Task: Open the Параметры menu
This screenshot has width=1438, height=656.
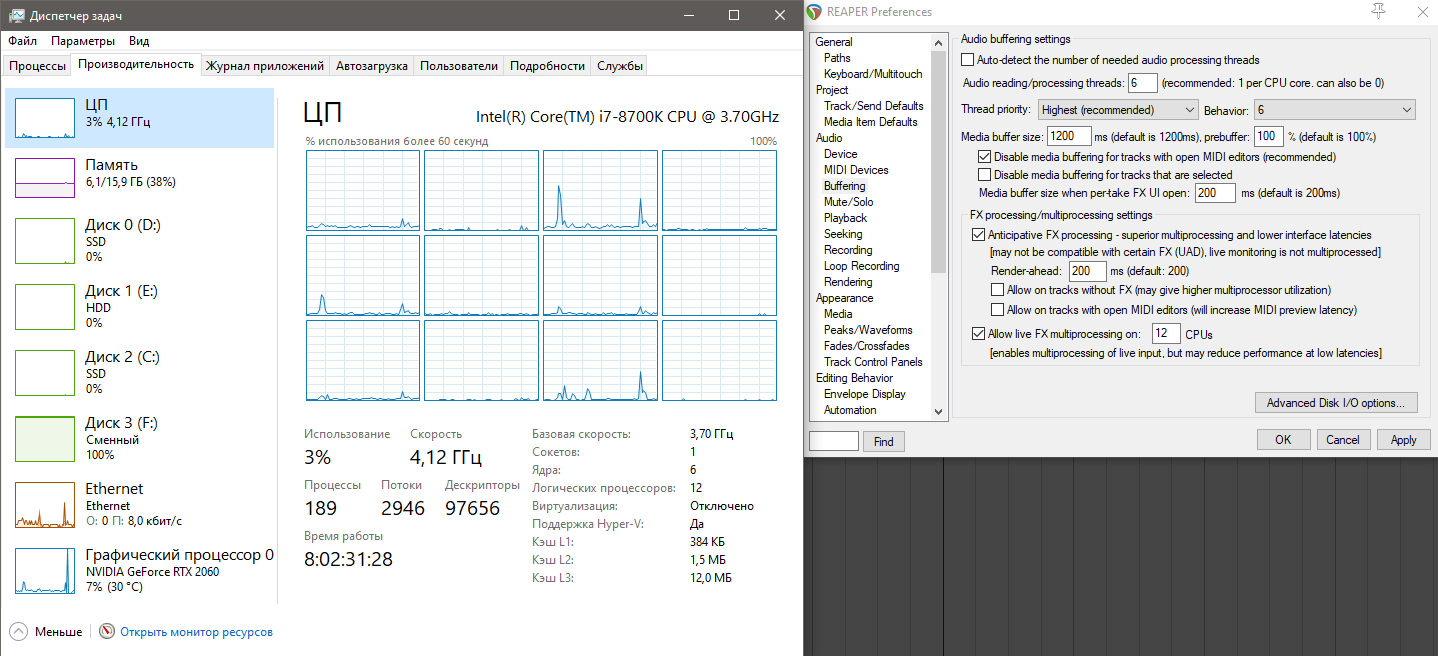Action: [83, 41]
